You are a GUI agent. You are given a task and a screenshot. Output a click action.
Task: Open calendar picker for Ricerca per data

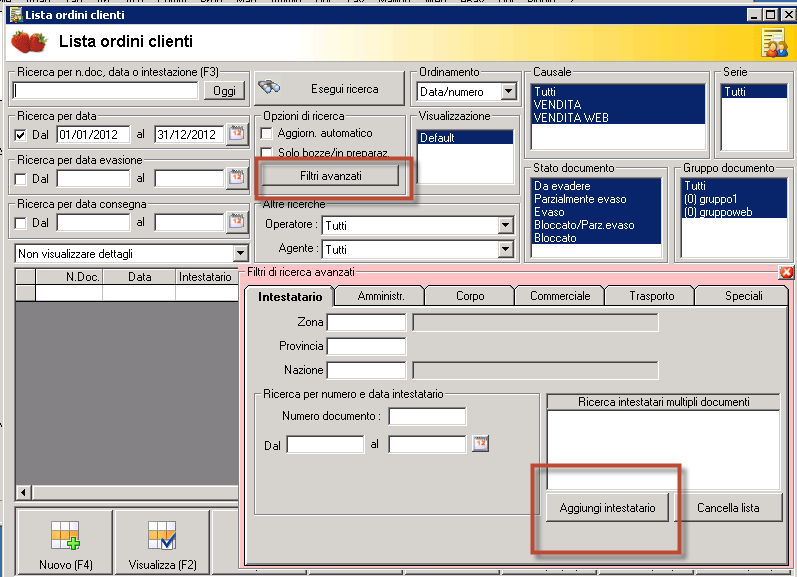[x=236, y=134]
